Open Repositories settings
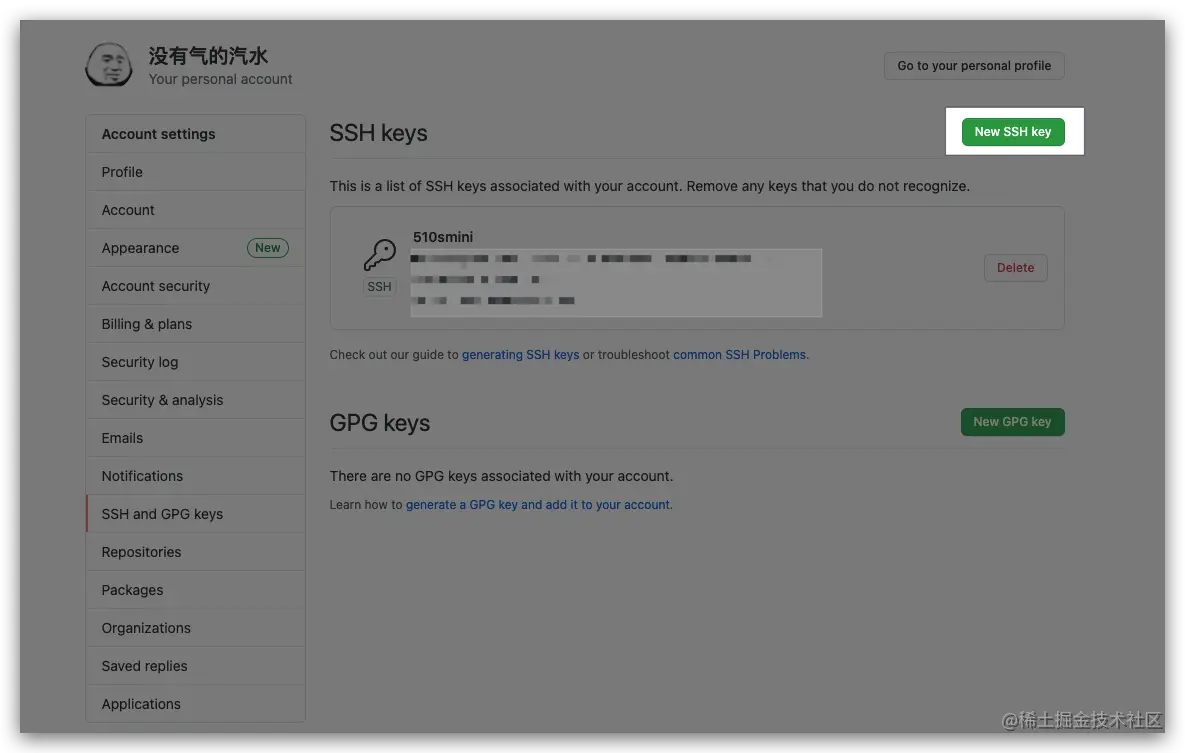This screenshot has height=753, width=1185. point(196,552)
